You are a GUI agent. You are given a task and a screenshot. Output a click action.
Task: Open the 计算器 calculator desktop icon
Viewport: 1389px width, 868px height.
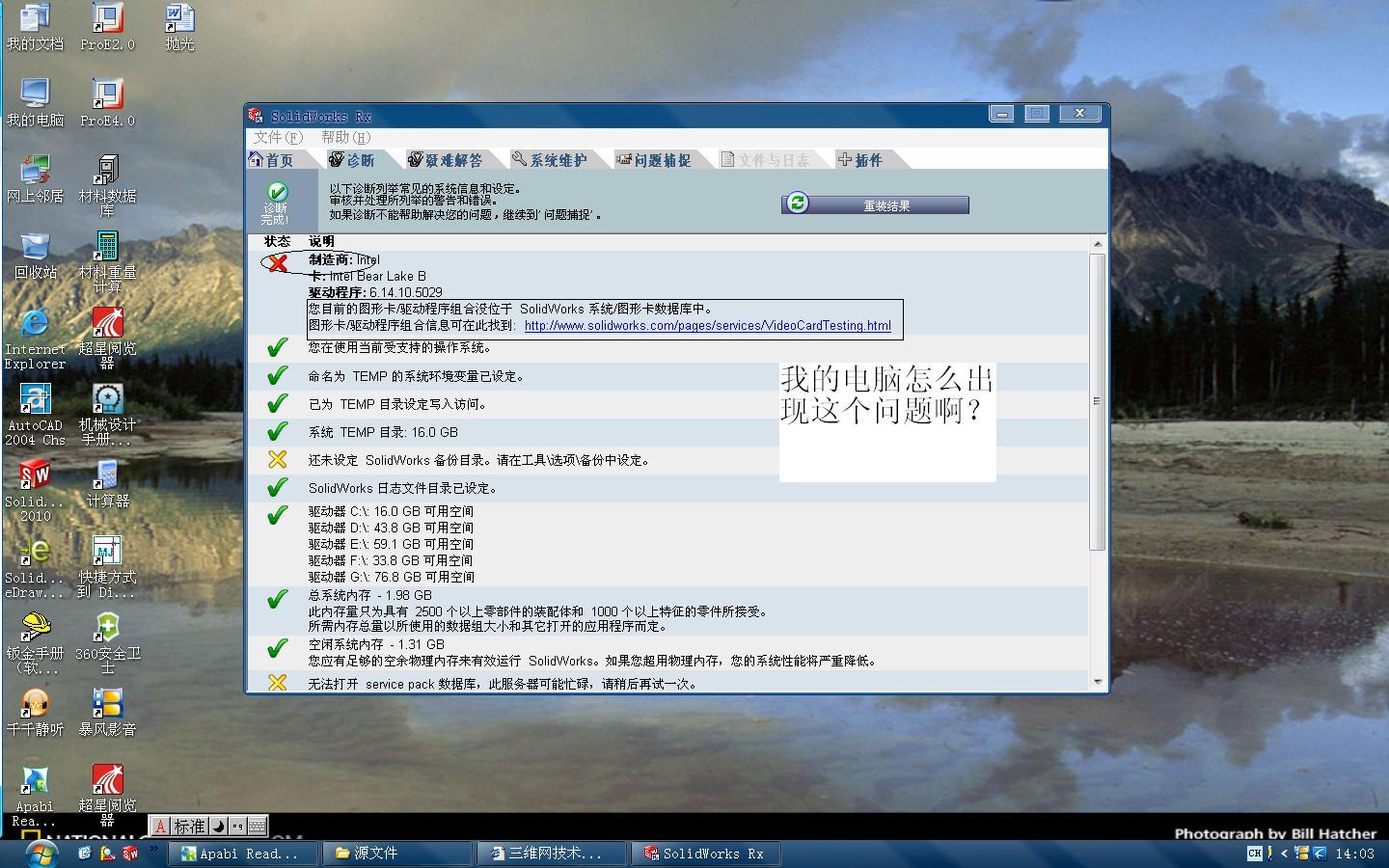(107, 483)
